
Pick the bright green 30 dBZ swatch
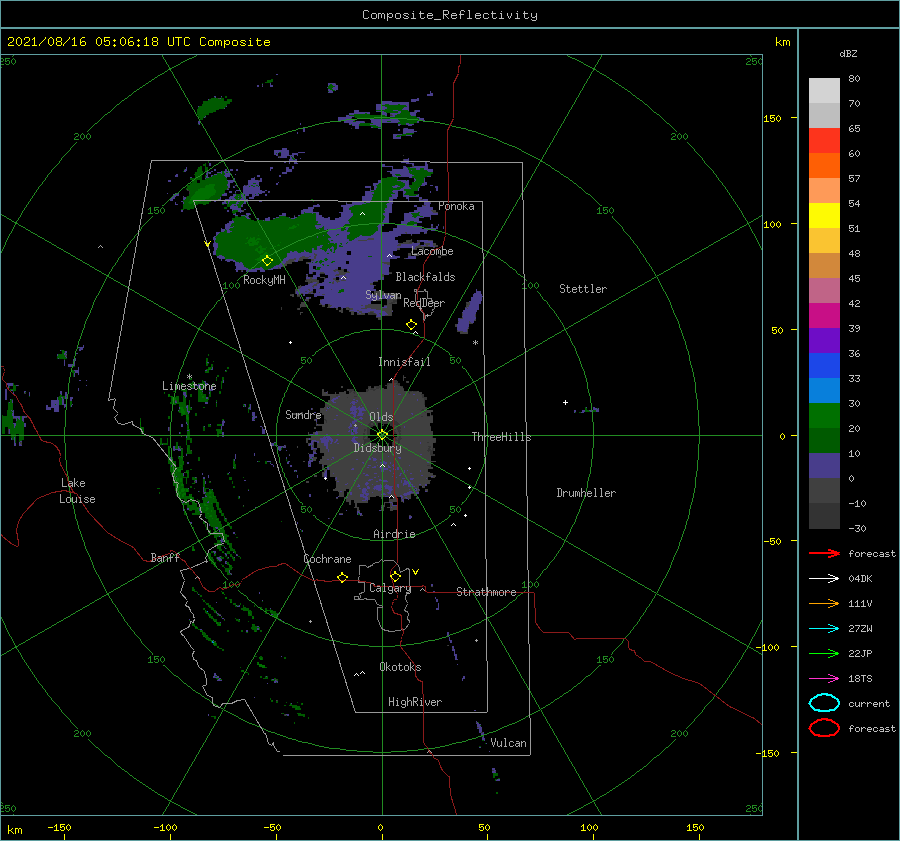(x=824, y=416)
